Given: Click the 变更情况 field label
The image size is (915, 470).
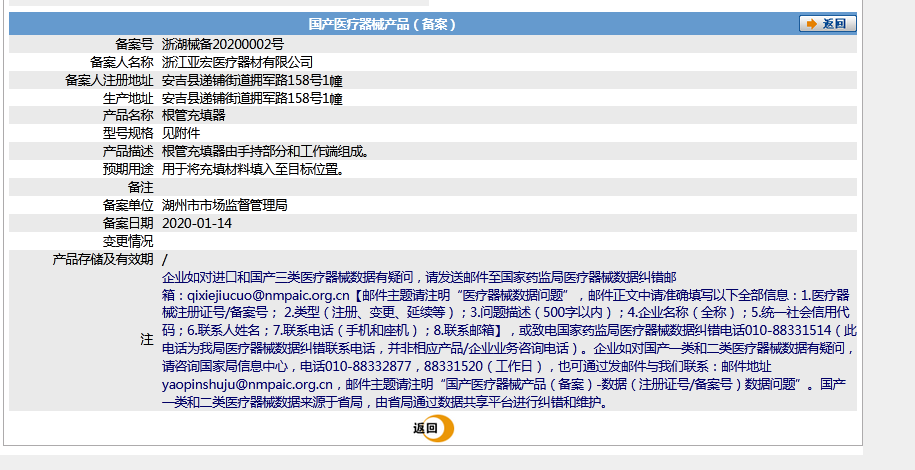Looking at the screenshot, I should (128, 241).
